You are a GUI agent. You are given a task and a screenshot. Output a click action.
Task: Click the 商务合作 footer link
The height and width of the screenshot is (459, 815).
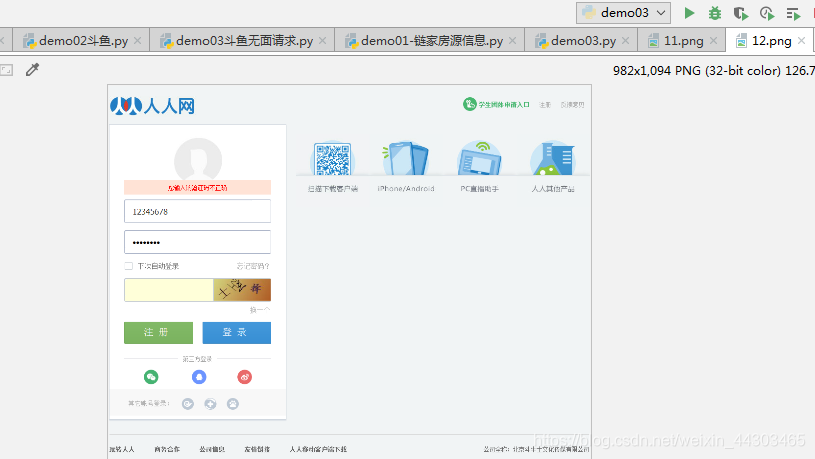pyautogui.click(x=167, y=449)
